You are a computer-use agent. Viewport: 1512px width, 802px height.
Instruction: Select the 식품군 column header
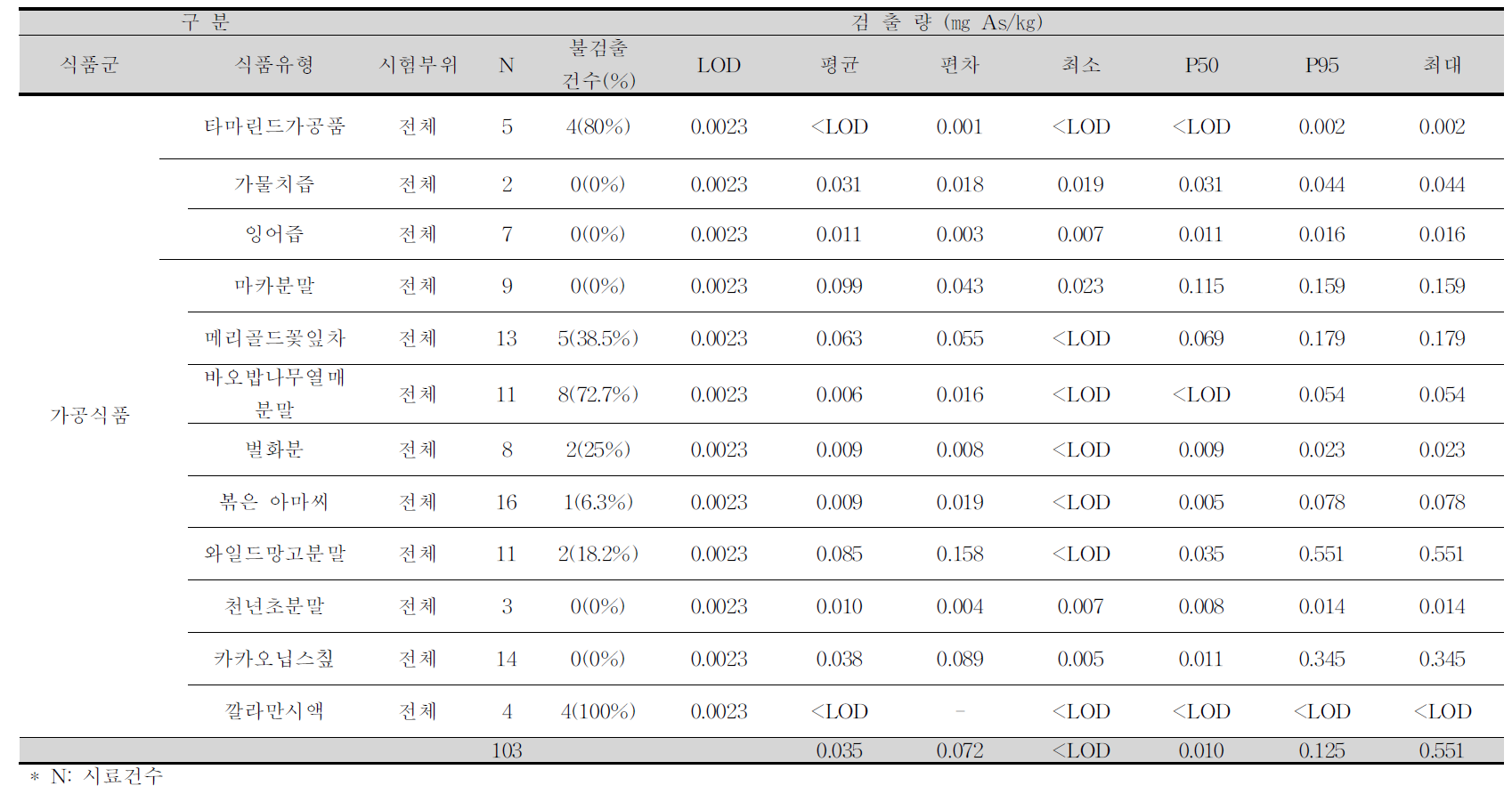click(x=89, y=65)
